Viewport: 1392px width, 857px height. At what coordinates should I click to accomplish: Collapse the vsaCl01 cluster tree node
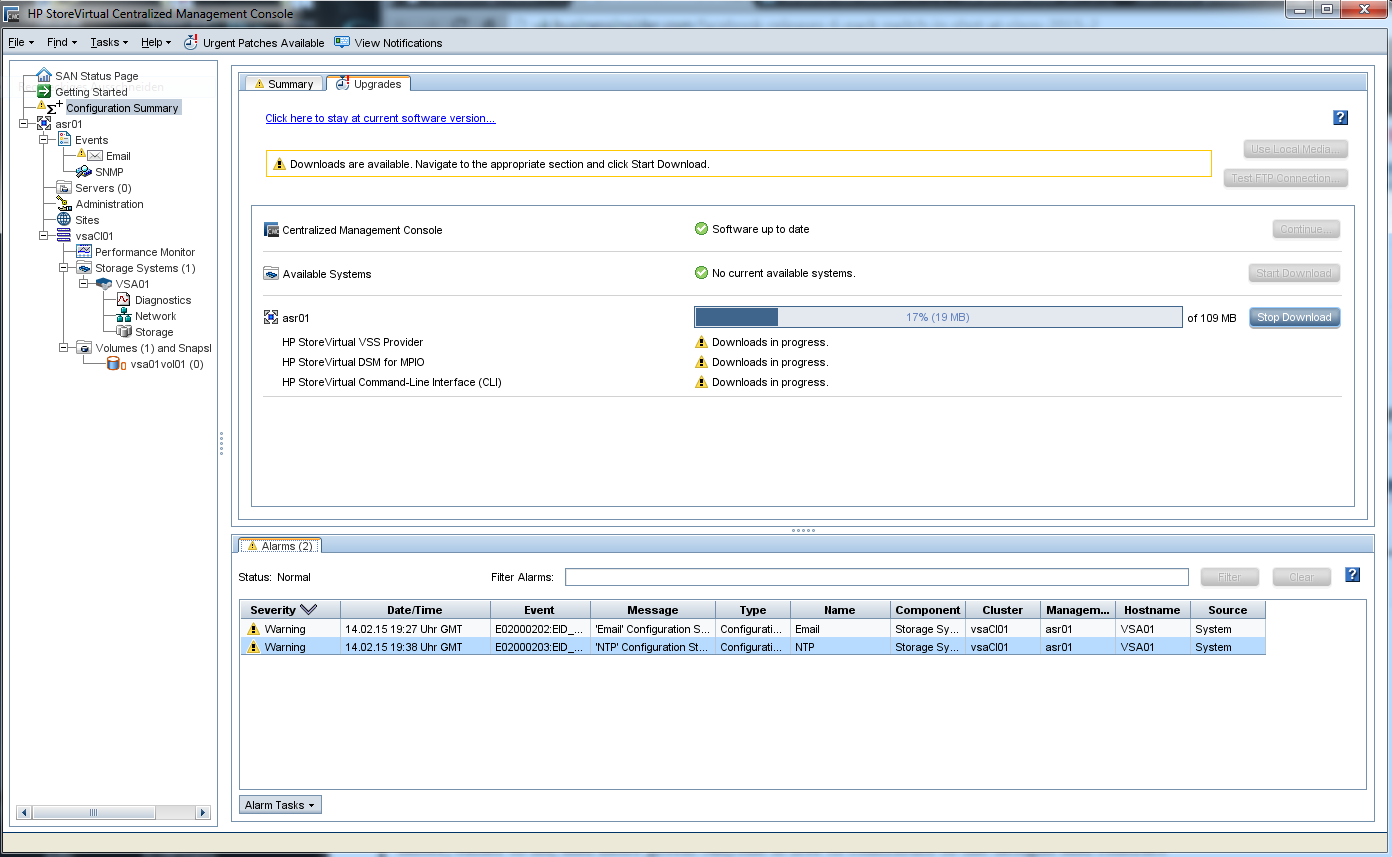[x=44, y=236]
